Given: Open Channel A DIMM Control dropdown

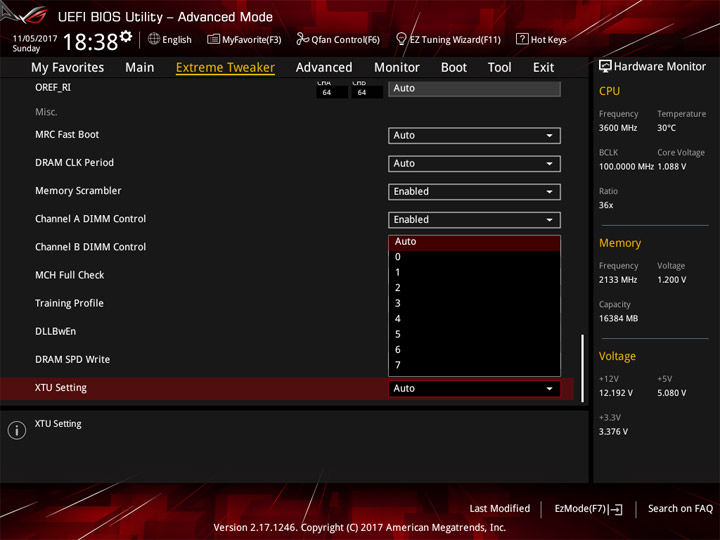Looking at the screenshot, I should point(474,219).
